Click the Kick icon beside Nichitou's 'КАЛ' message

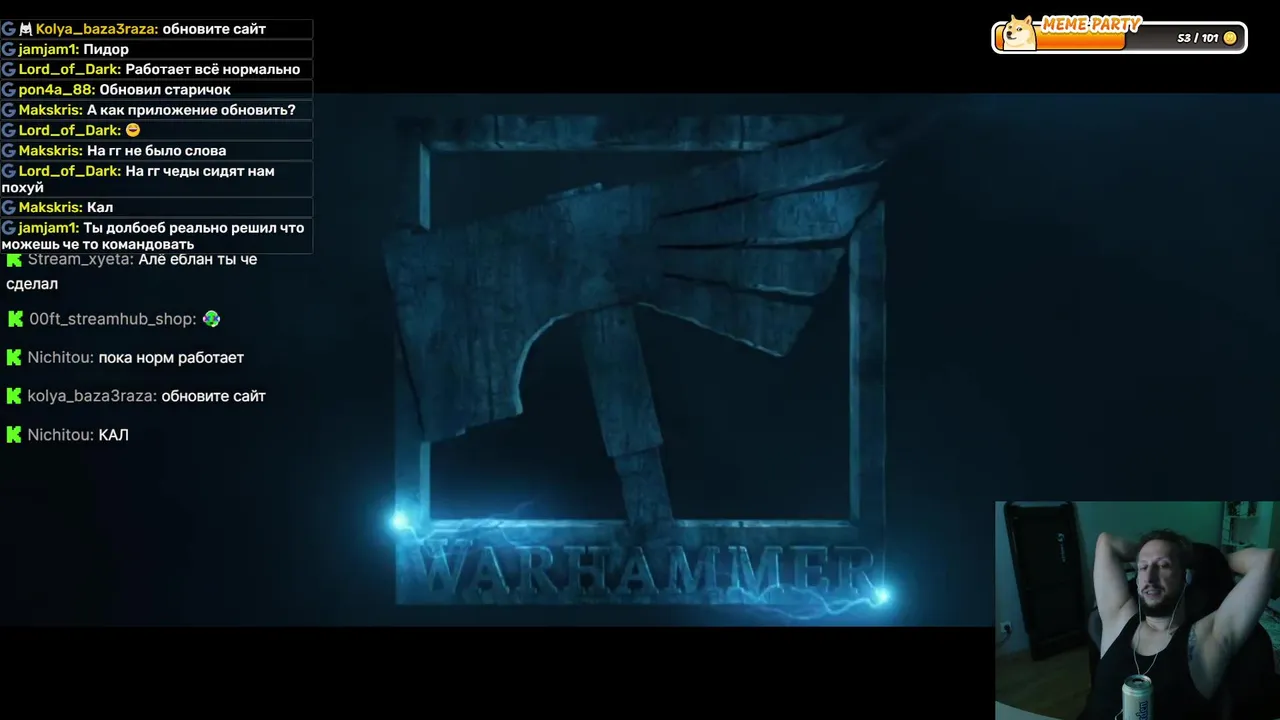pyautogui.click(x=14, y=435)
